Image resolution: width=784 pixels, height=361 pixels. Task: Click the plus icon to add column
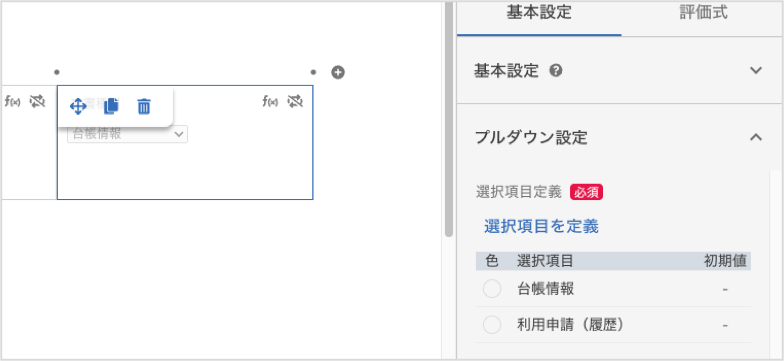[x=338, y=72]
